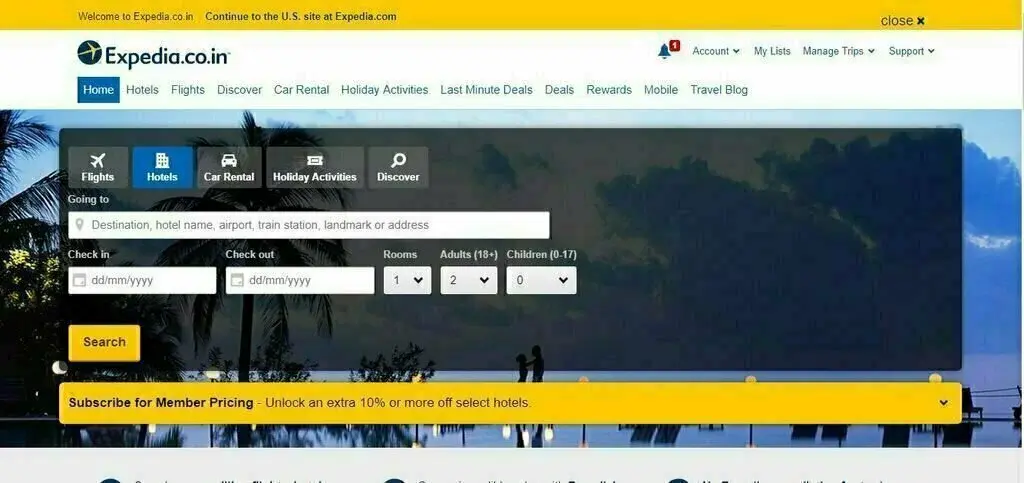Click calendar icon in Check in field
Viewport: 1024px width, 483px height.
[x=79, y=281]
